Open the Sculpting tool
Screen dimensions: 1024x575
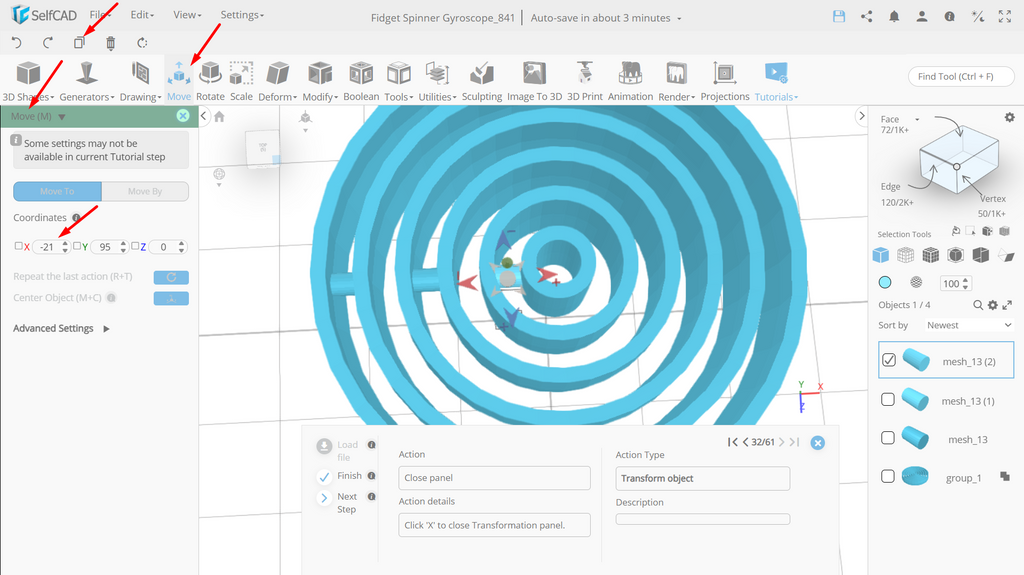(482, 80)
